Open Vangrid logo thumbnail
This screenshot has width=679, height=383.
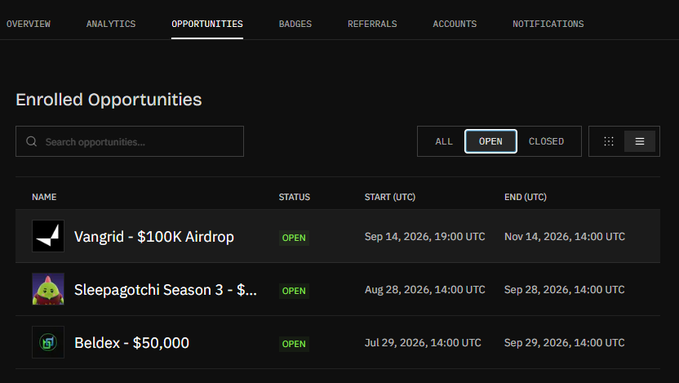(x=48, y=236)
